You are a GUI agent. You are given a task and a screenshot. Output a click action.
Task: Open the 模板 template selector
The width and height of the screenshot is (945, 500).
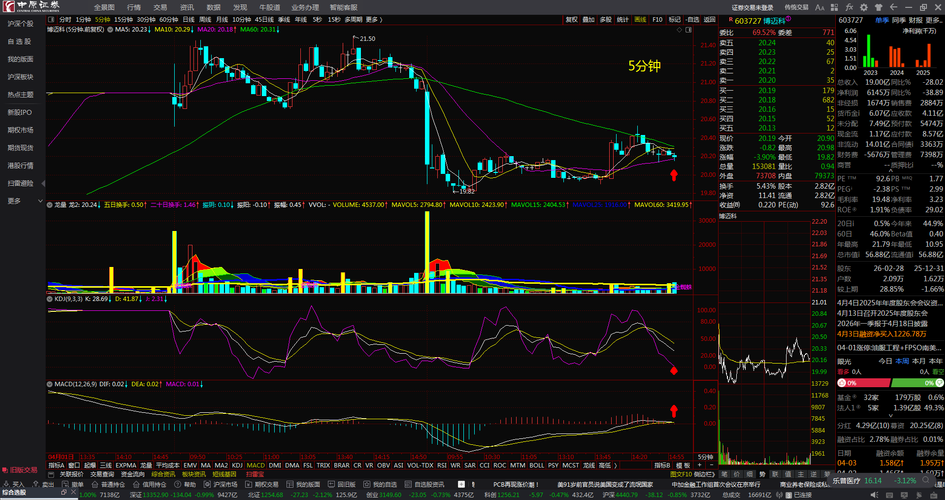(683, 465)
